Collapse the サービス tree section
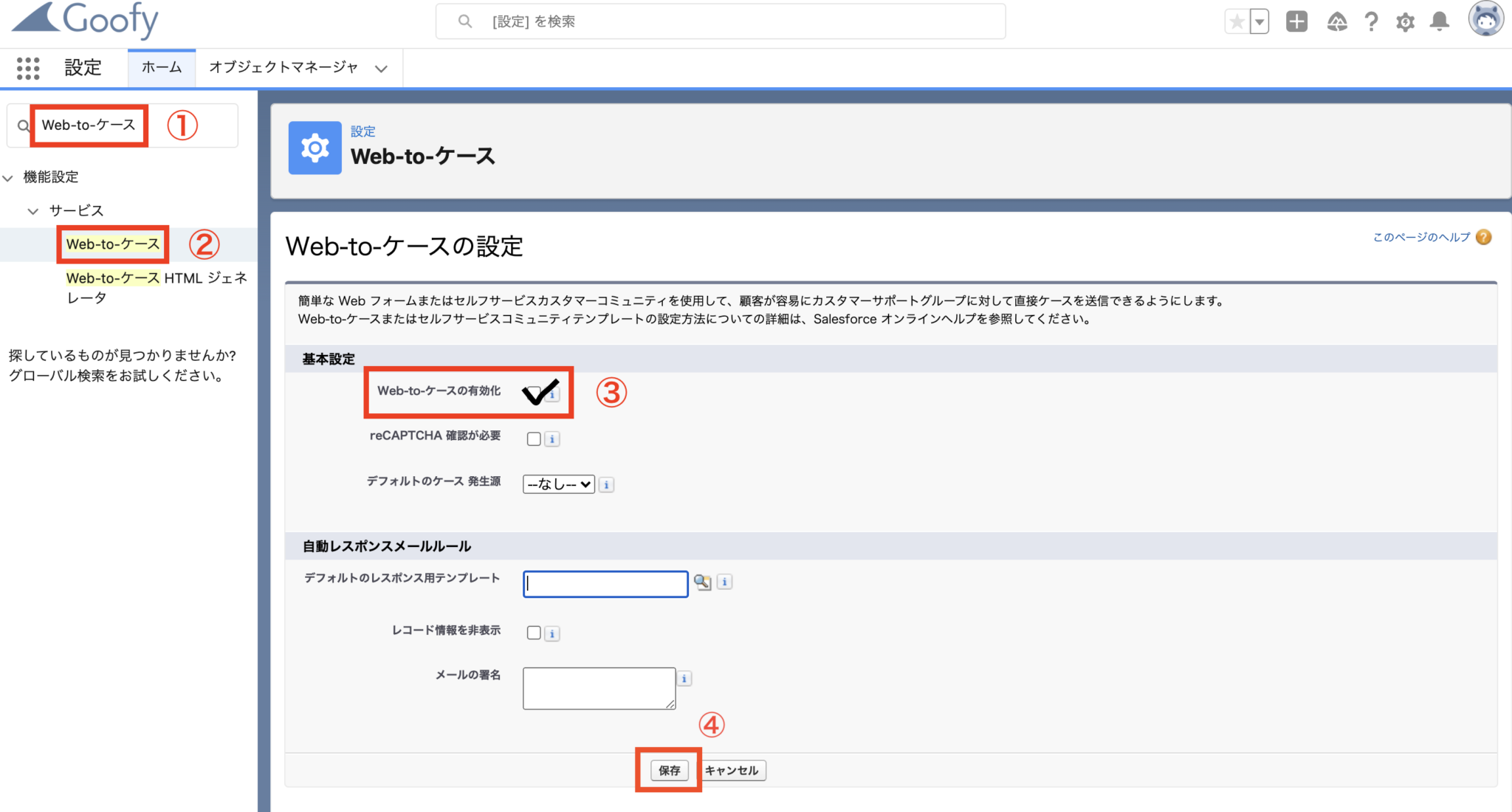This screenshot has width=1512, height=812. (32, 210)
